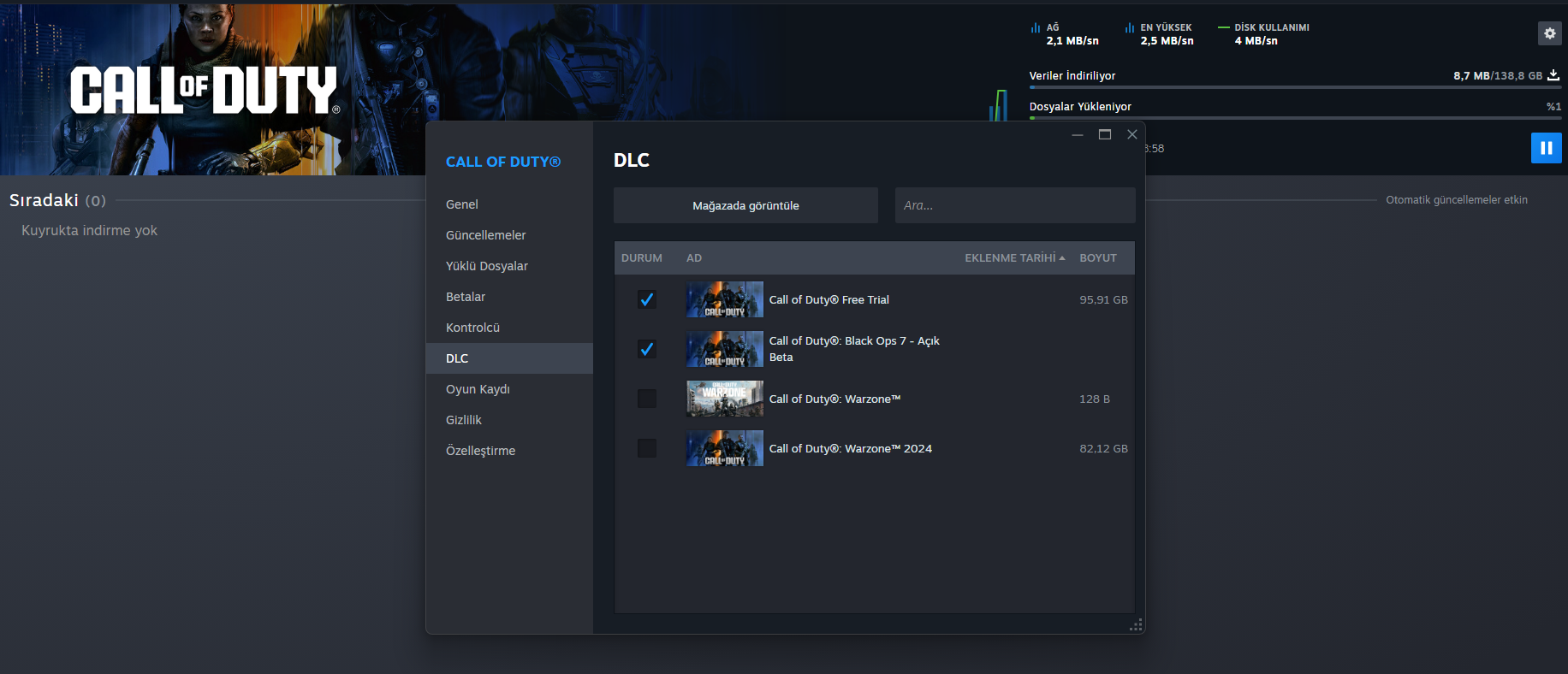The height and width of the screenshot is (674, 1568).
Task: Sort DLC list by EKLENME TARİHİ
Action: 1014,257
